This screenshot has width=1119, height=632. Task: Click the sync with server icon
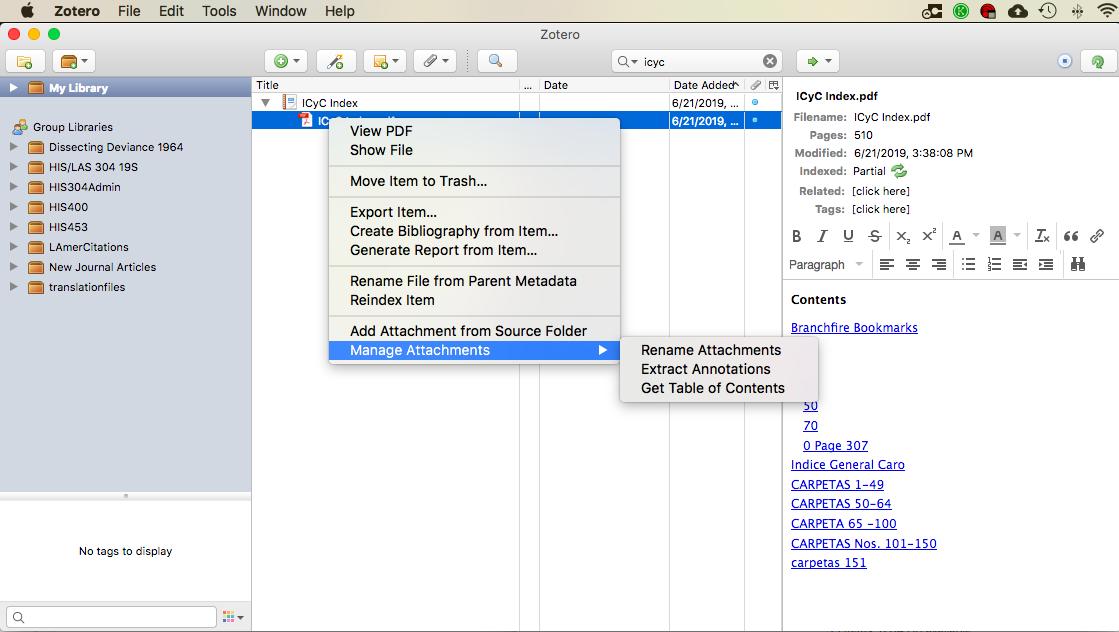(1098, 61)
